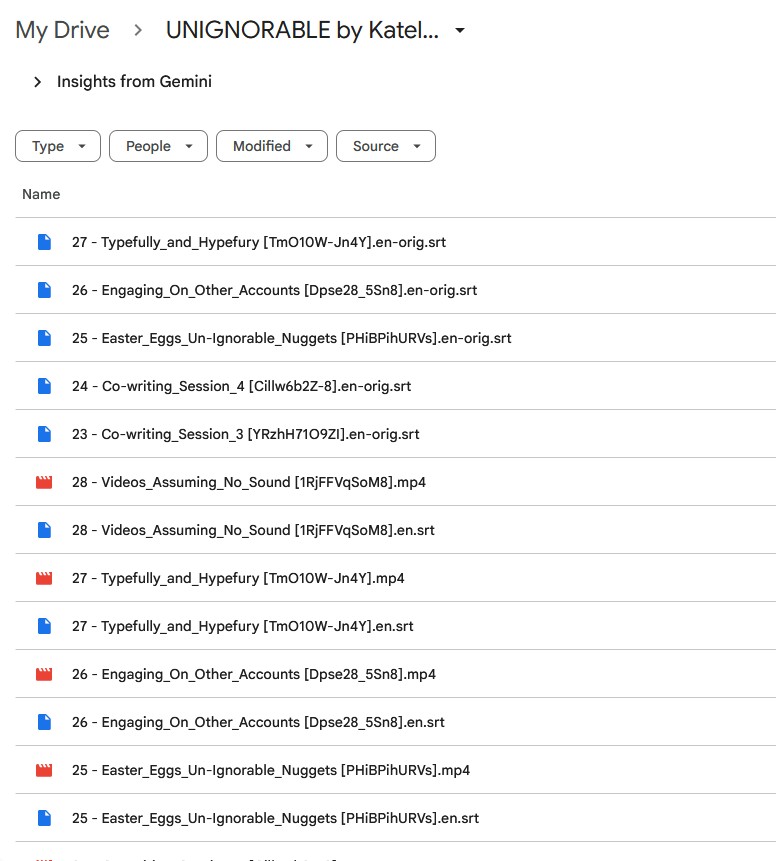
Task: Open the People filter dropdown
Action: (158, 146)
